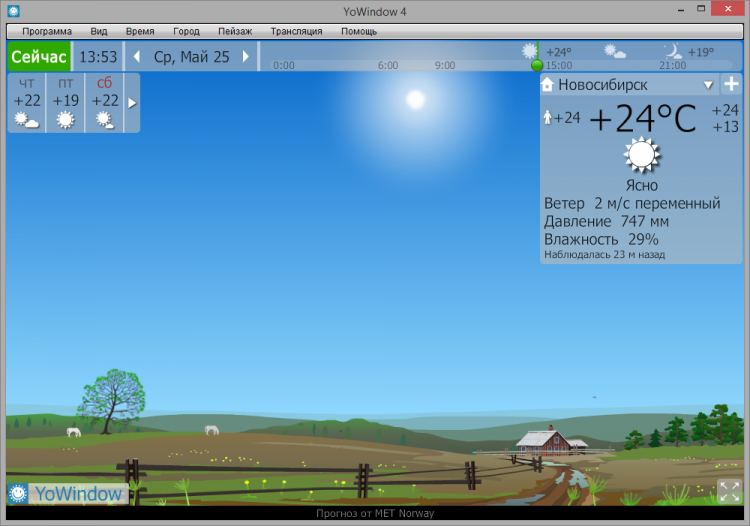Click Saturday's sun-and-cloud icon
The image size is (750, 526).
coord(105,120)
